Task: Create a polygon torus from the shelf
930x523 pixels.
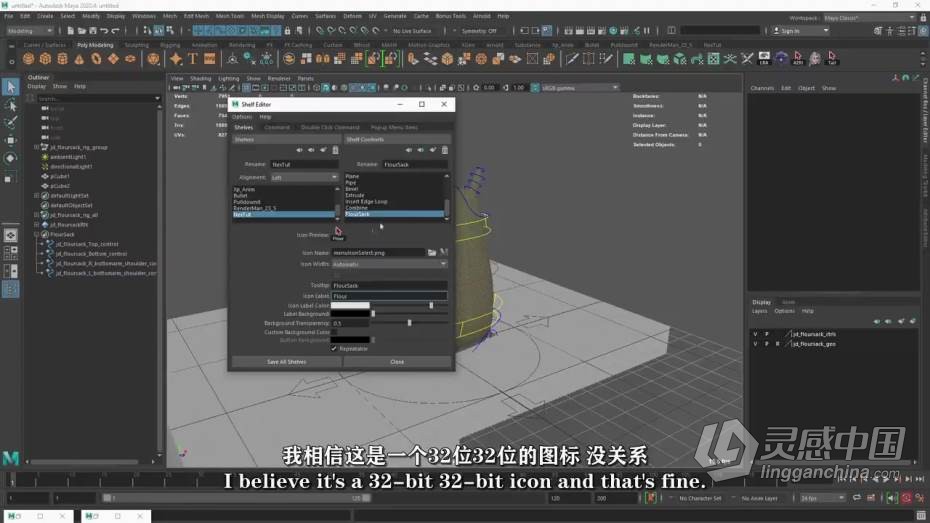Action: pyautogui.click(x=96, y=59)
